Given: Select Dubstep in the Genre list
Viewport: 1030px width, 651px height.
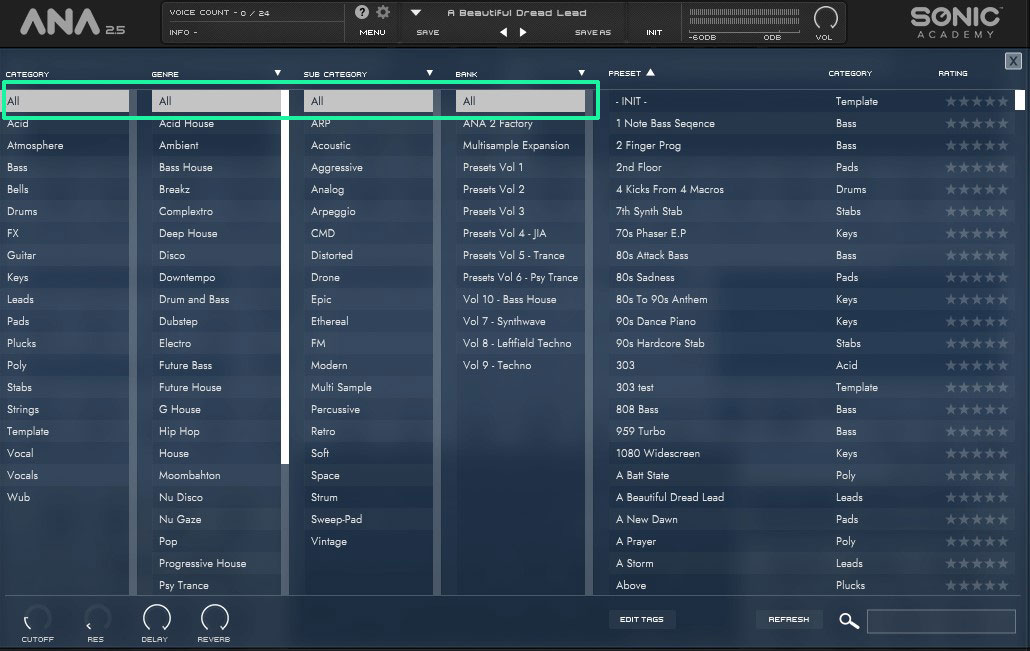Looking at the screenshot, I should coord(178,321).
